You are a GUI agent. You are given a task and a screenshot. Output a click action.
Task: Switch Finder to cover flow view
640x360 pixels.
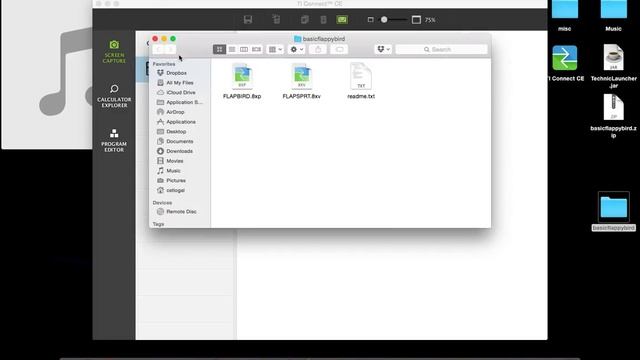(256, 49)
